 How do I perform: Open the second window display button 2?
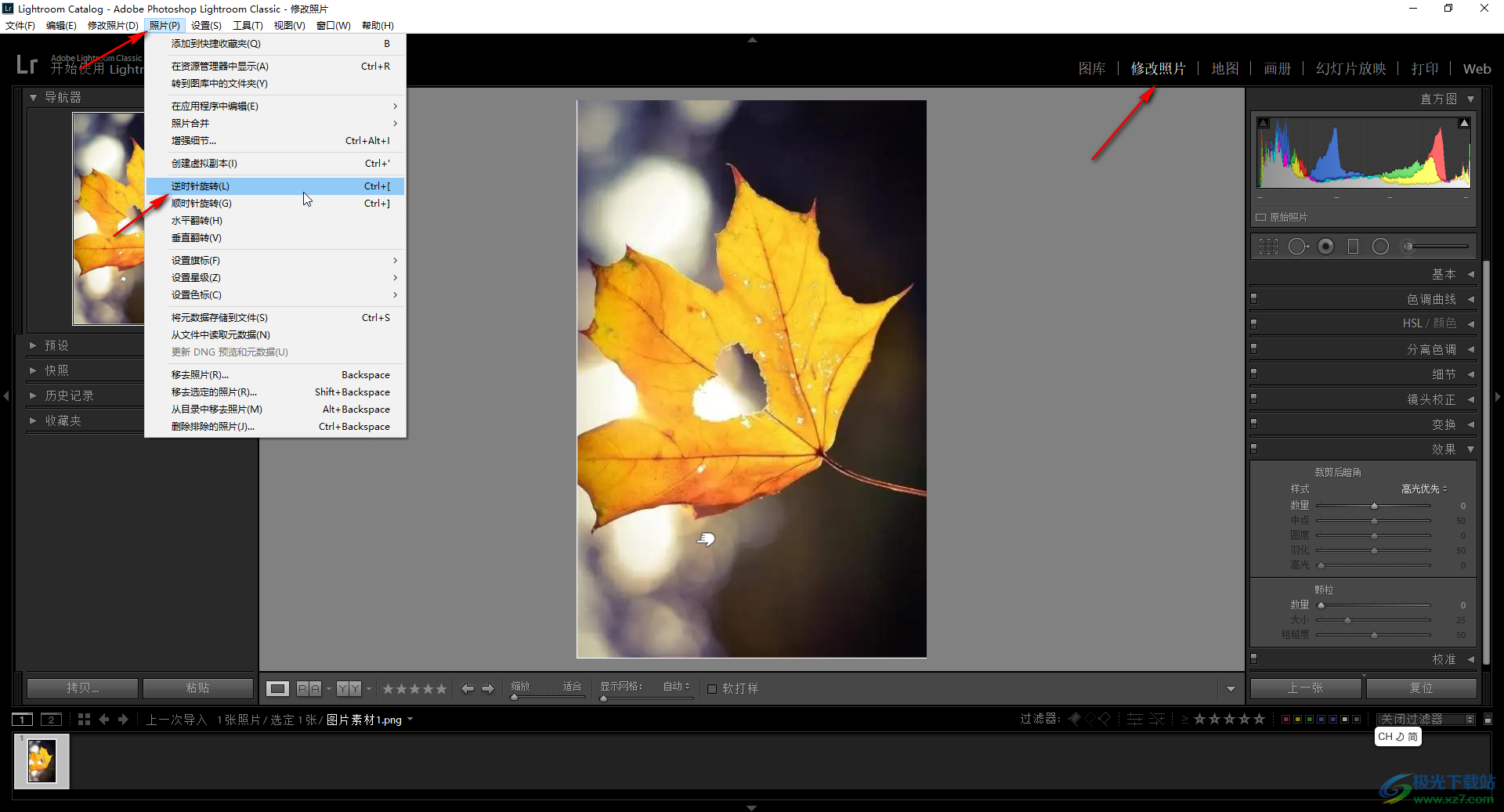pos(51,720)
